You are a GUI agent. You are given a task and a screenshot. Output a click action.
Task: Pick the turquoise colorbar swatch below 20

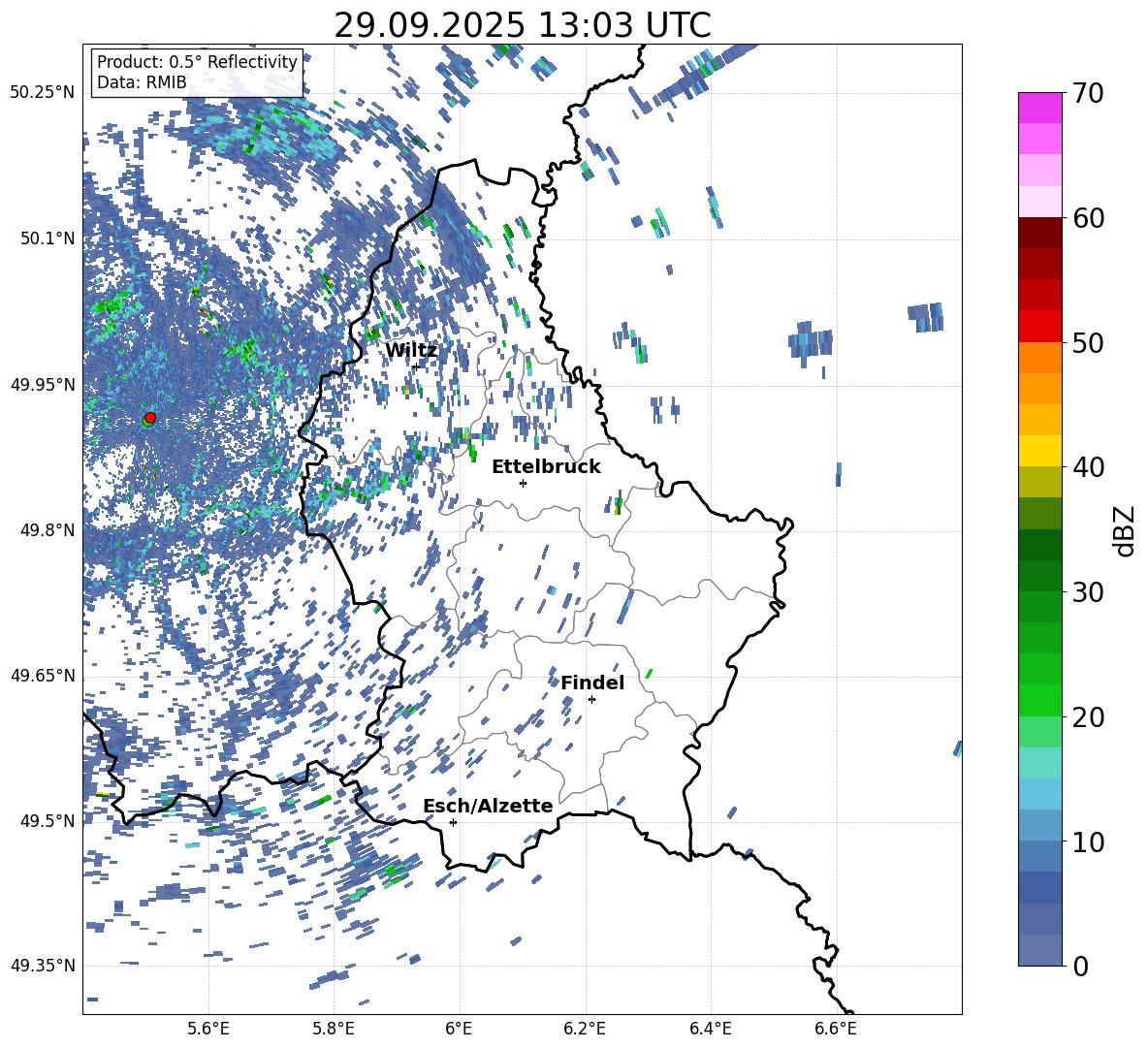(x=1039, y=763)
